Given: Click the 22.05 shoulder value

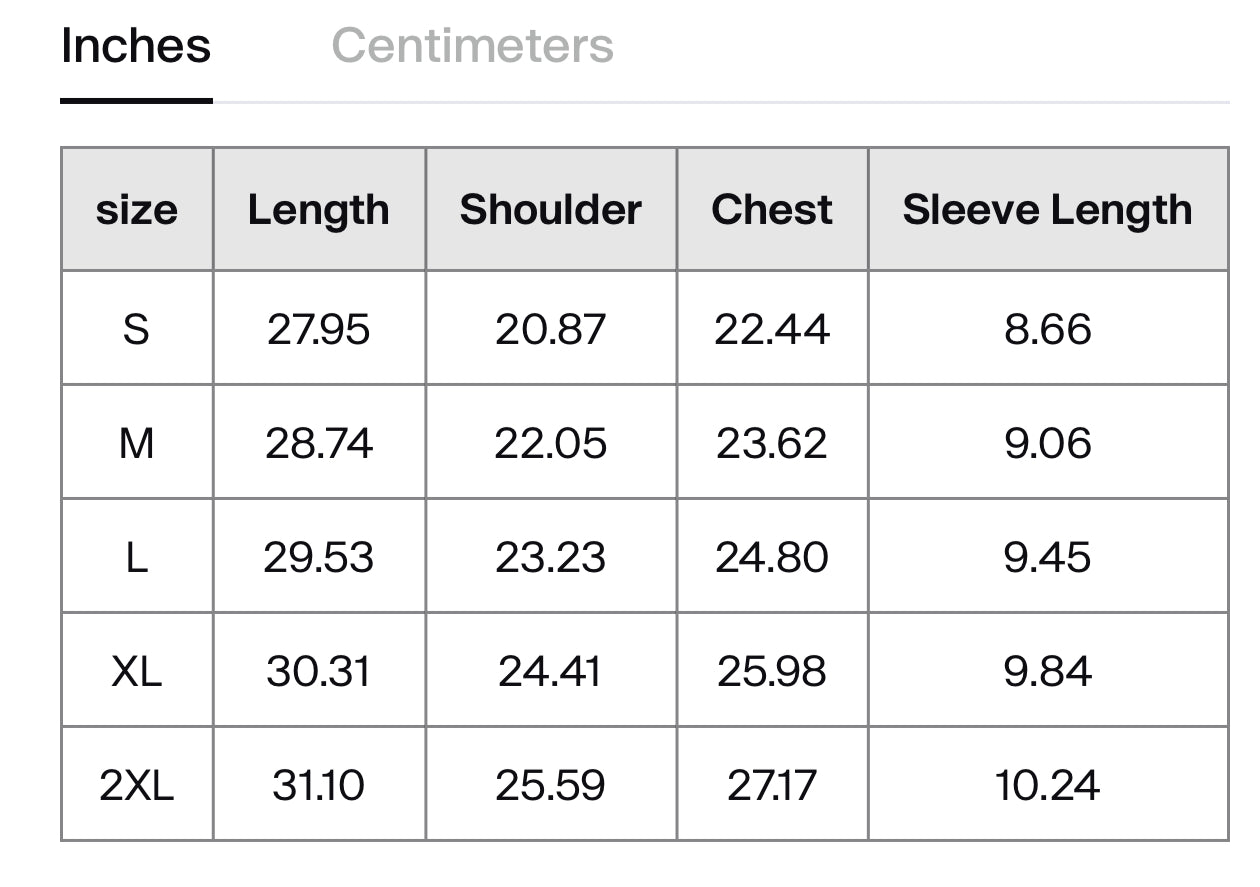Looking at the screenshot, I should tap(551, 443).
